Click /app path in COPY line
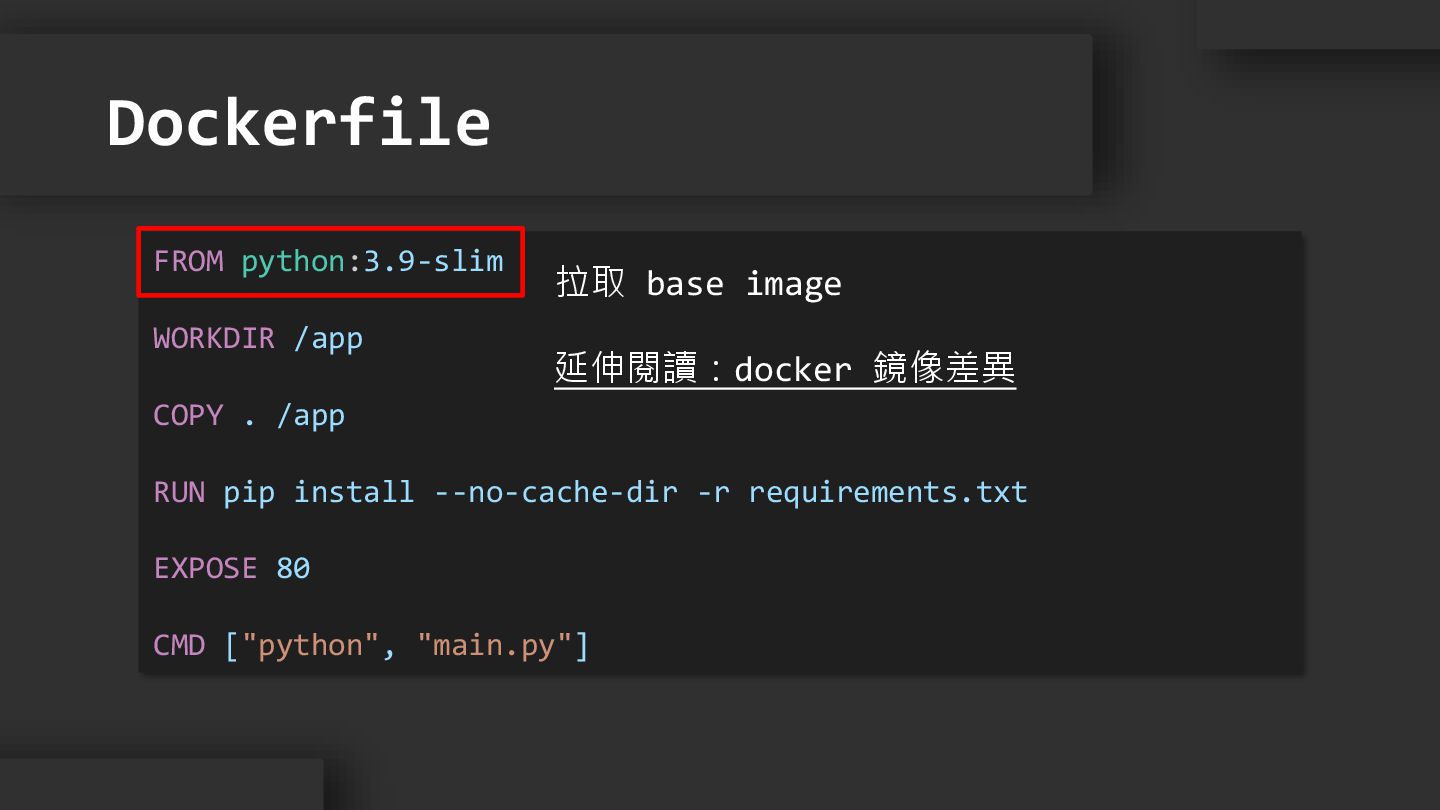Image resolution: width=1440 pixels, height=810 pixels. click(x=311, y=415)
